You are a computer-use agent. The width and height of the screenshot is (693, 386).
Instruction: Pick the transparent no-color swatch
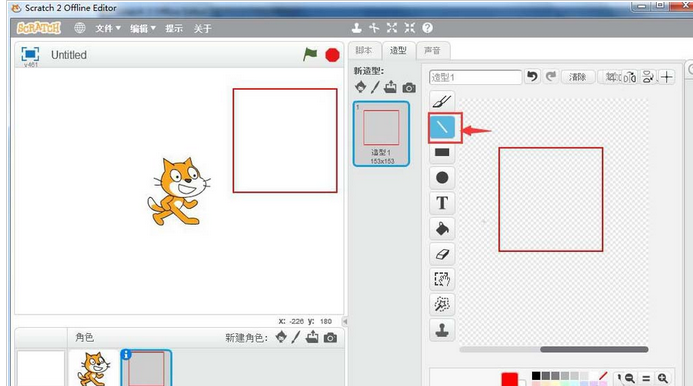[603, 376]
